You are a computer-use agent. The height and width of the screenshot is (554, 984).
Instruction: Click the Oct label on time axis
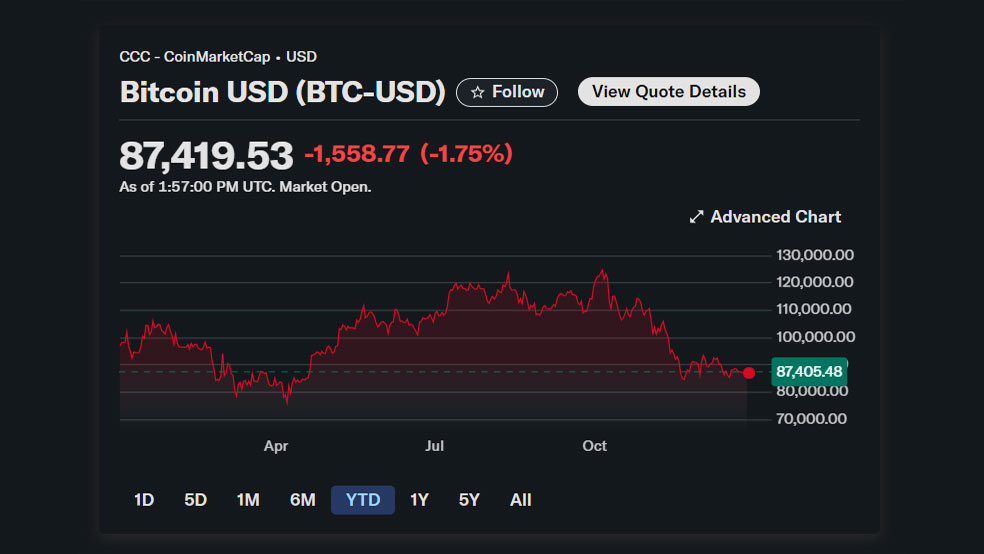pyautogui.click(x=594, y=446)
